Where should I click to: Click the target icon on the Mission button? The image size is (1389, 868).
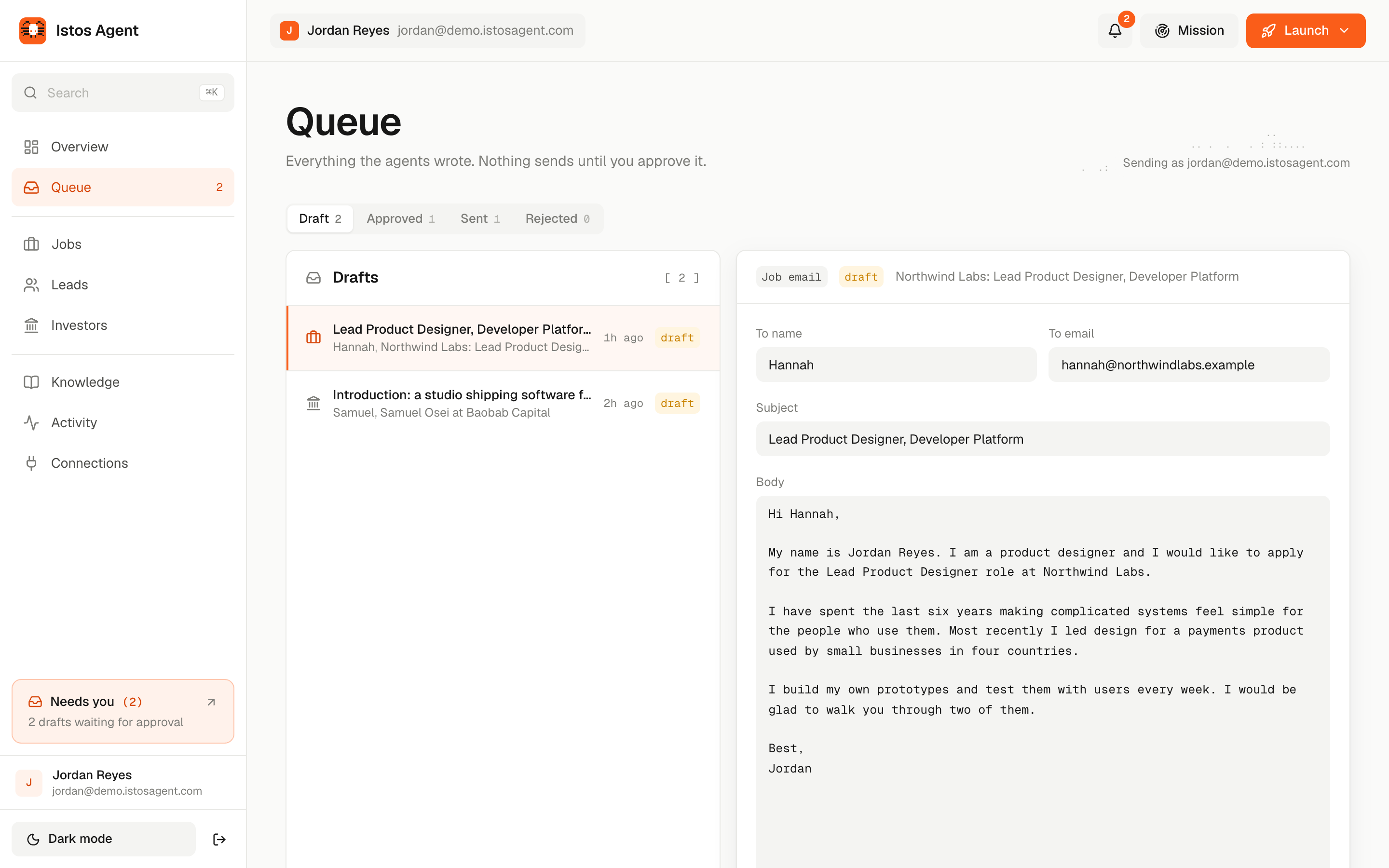[1162, 30]
